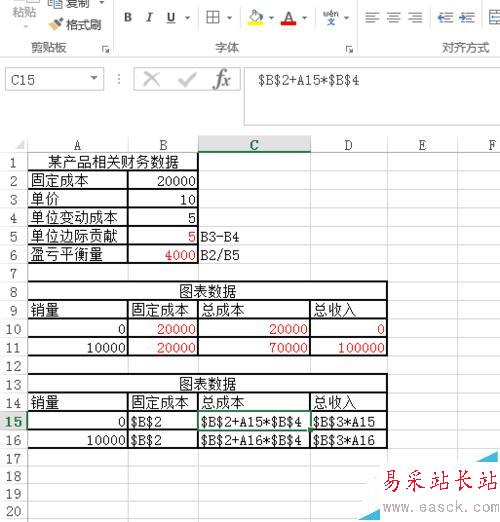Click formula bar with $B$2+A15*$B$4
500x522 pixels.
point(372,96)
